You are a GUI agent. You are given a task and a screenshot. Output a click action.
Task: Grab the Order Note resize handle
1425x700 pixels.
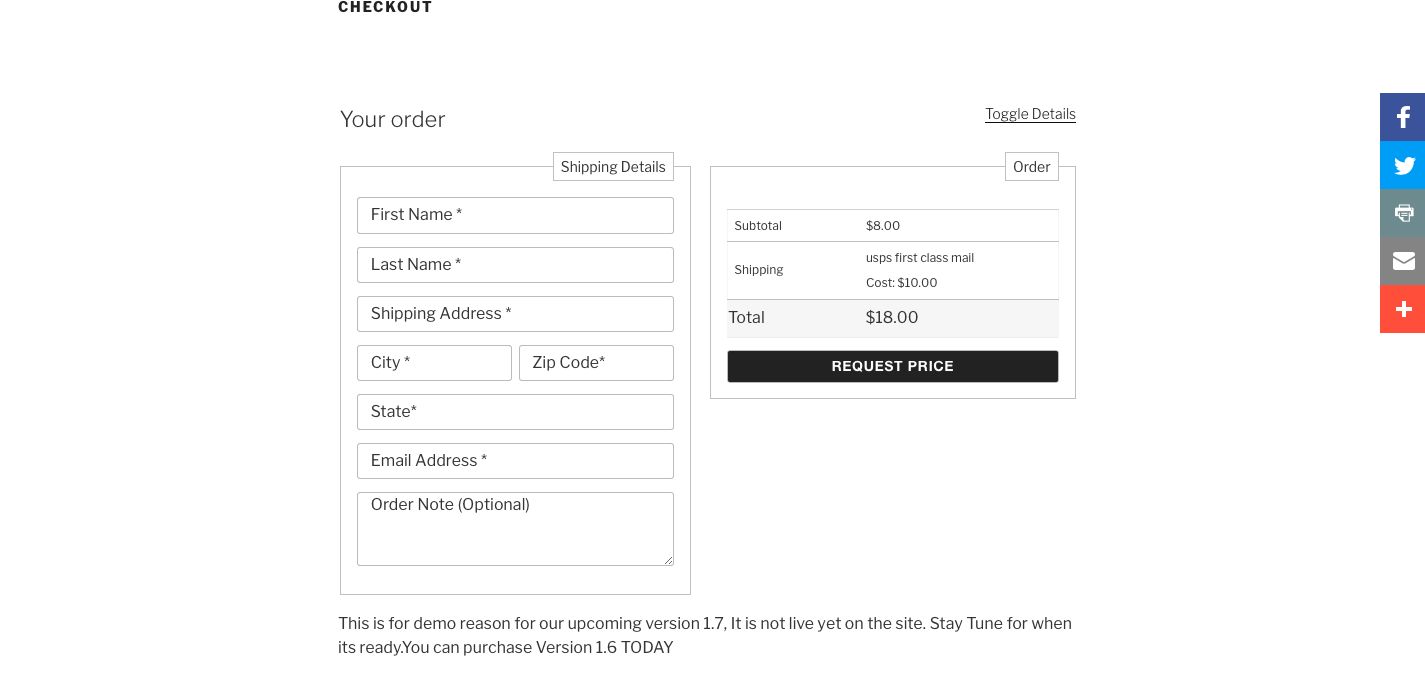pos(668,560)
